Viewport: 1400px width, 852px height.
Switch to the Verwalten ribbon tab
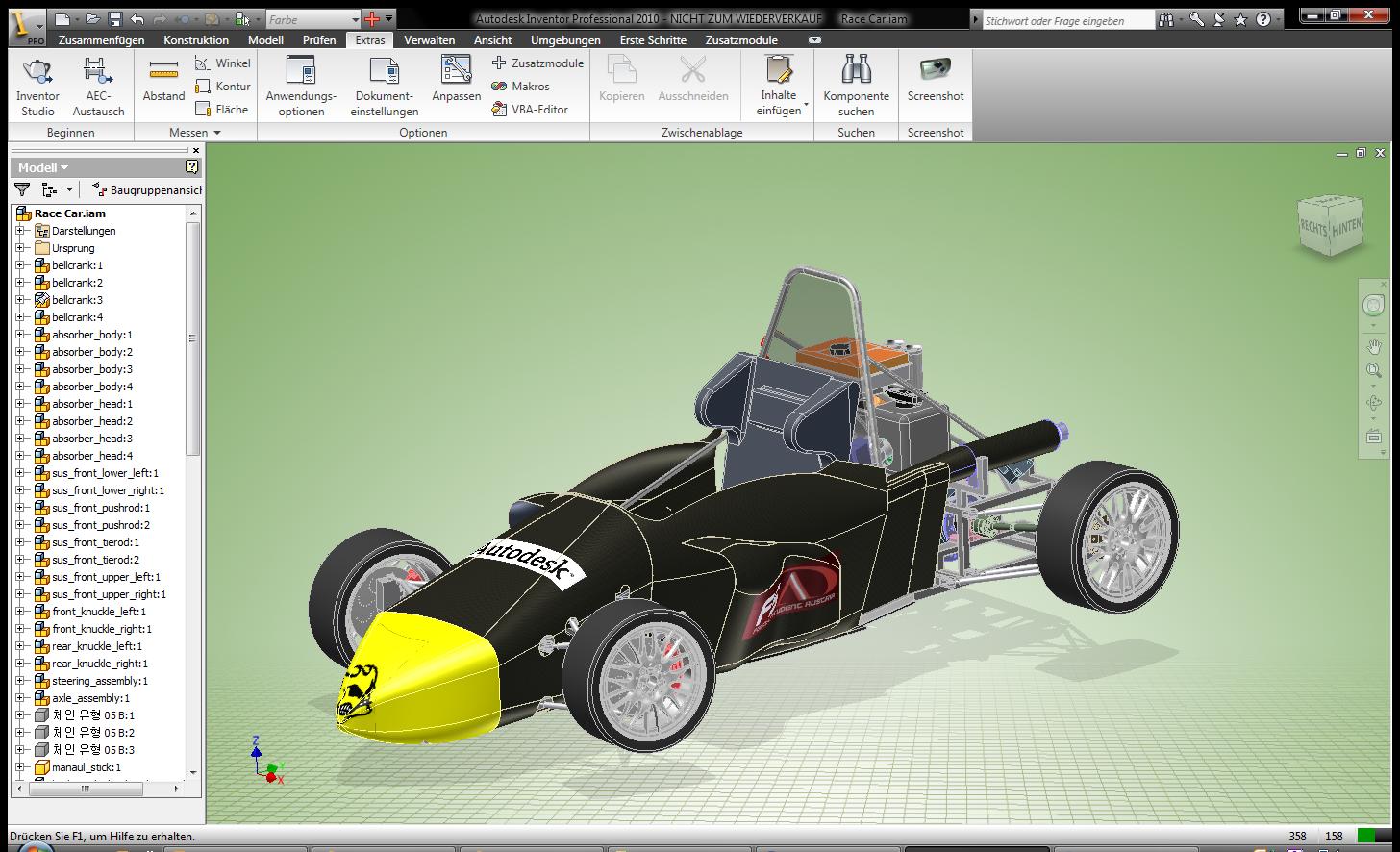point(429,40)
